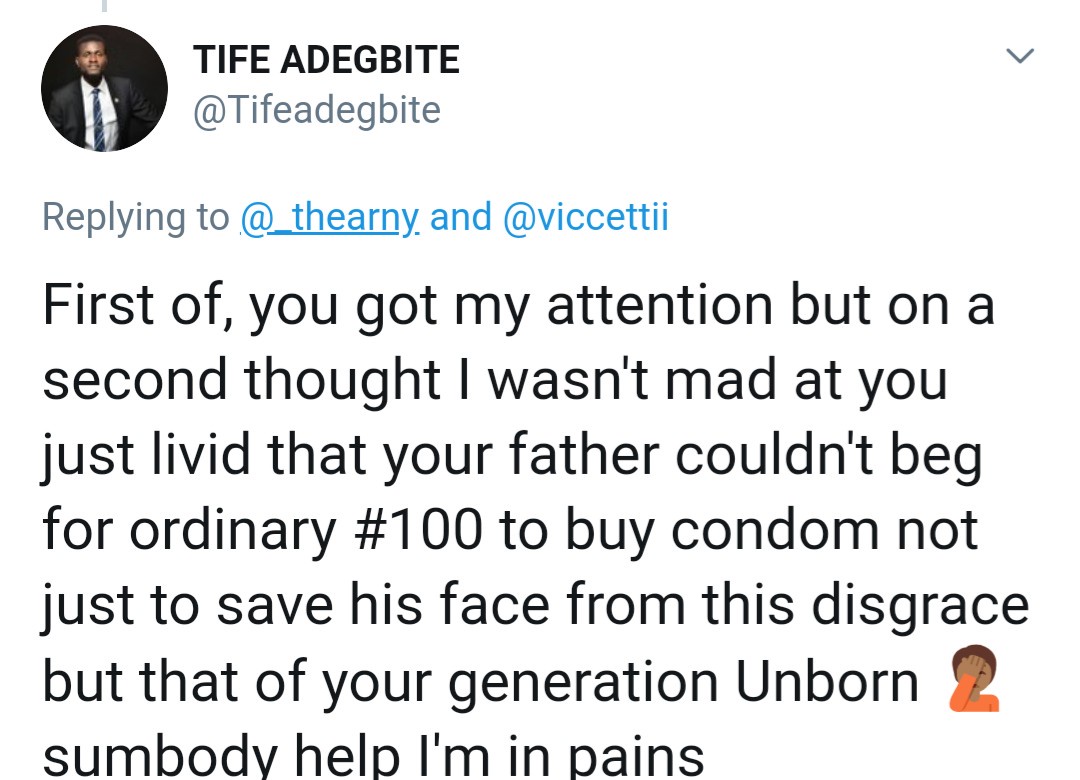The height and width of the screenshot is (780, 1080).
Task: Click the word "Unborn" in the tweet
Action: pos(827,682)
